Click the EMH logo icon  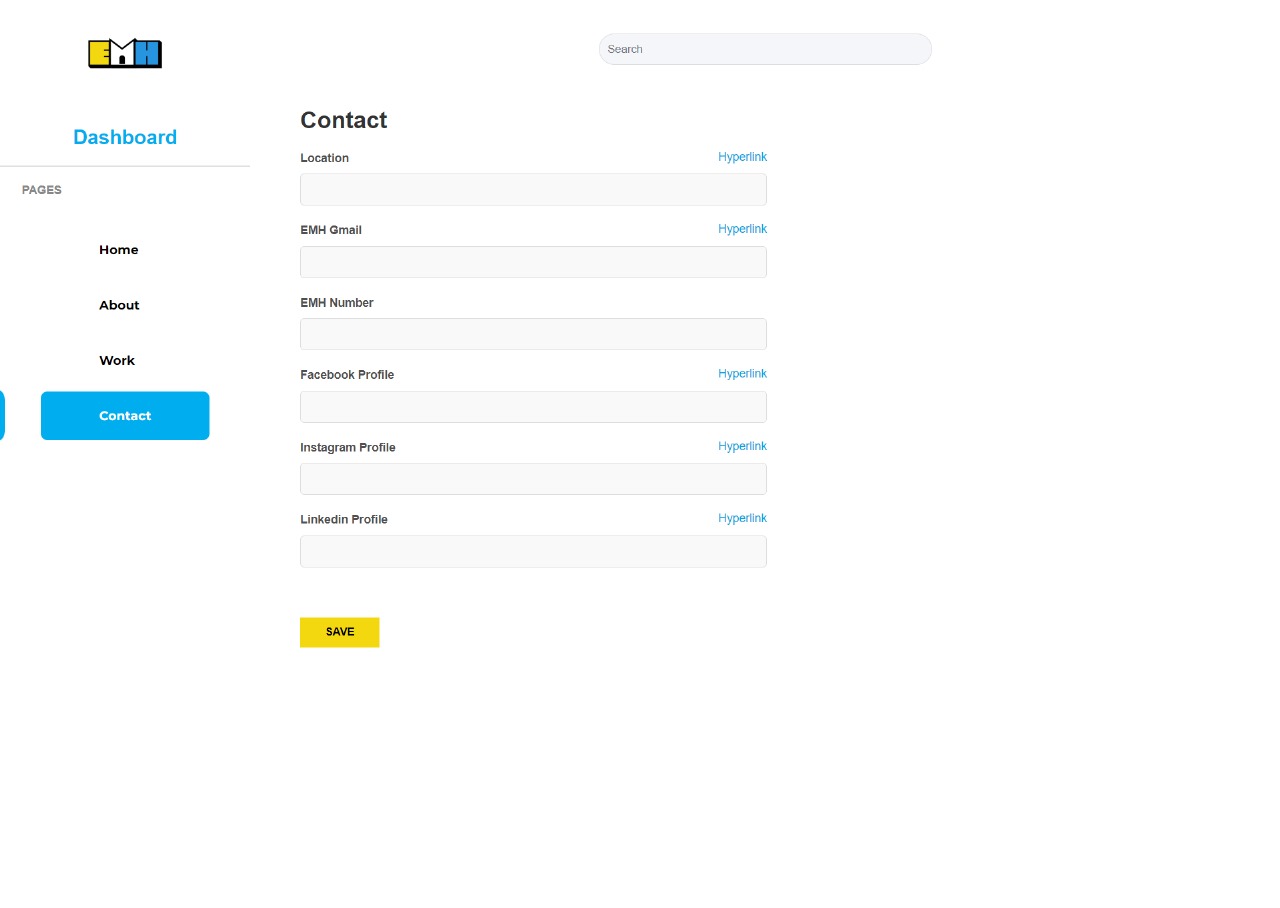coord(125,53)
